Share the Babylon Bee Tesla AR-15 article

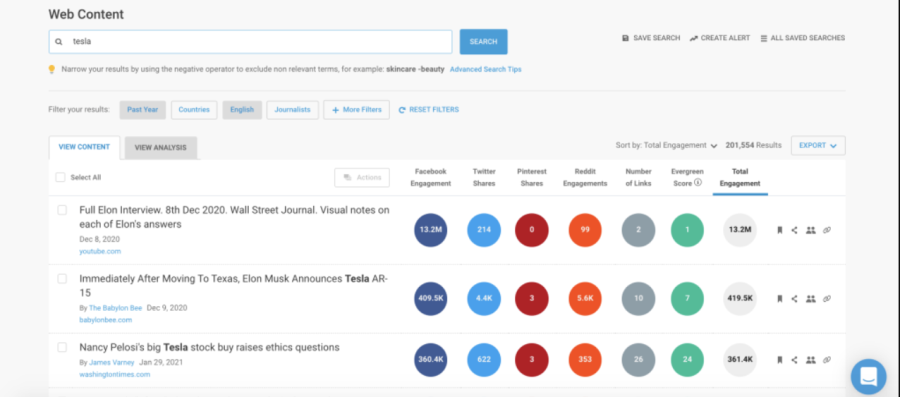794,299
